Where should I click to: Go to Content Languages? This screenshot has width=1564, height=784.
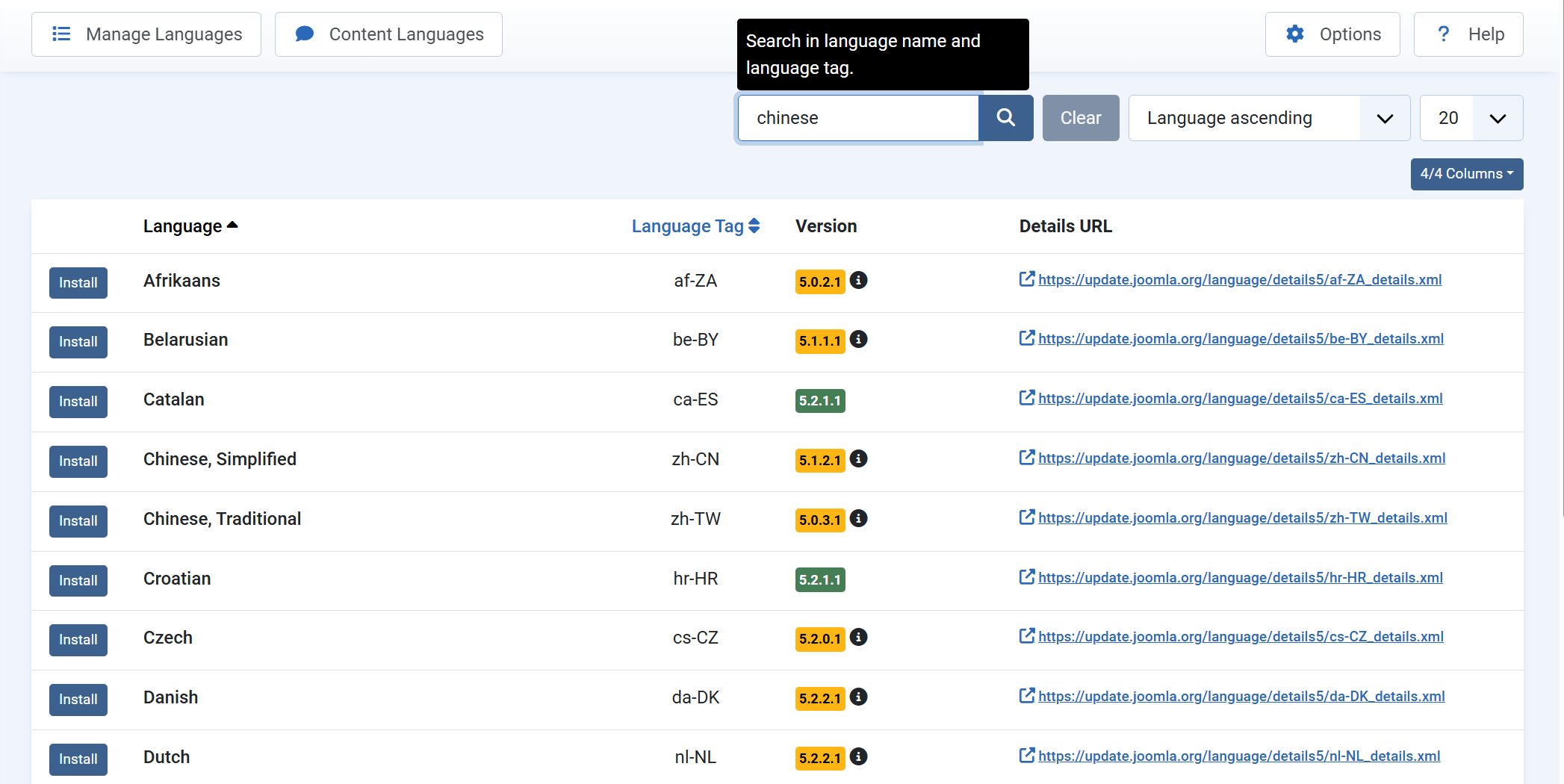pos(388,34)
